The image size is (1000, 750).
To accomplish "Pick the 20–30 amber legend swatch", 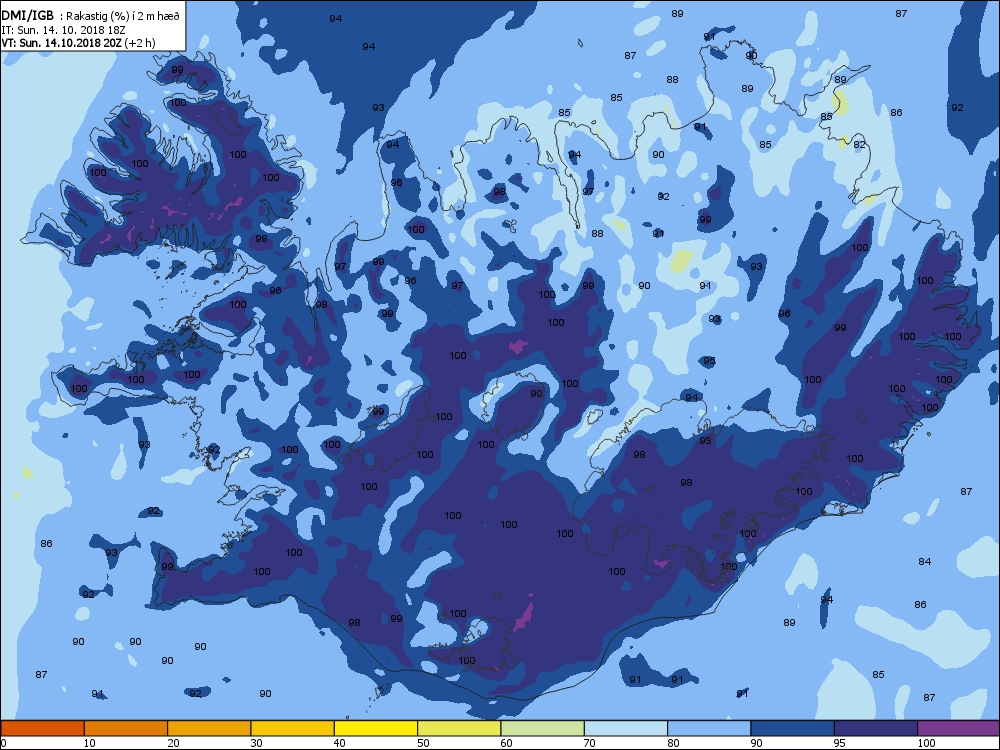I will (209, 728).
